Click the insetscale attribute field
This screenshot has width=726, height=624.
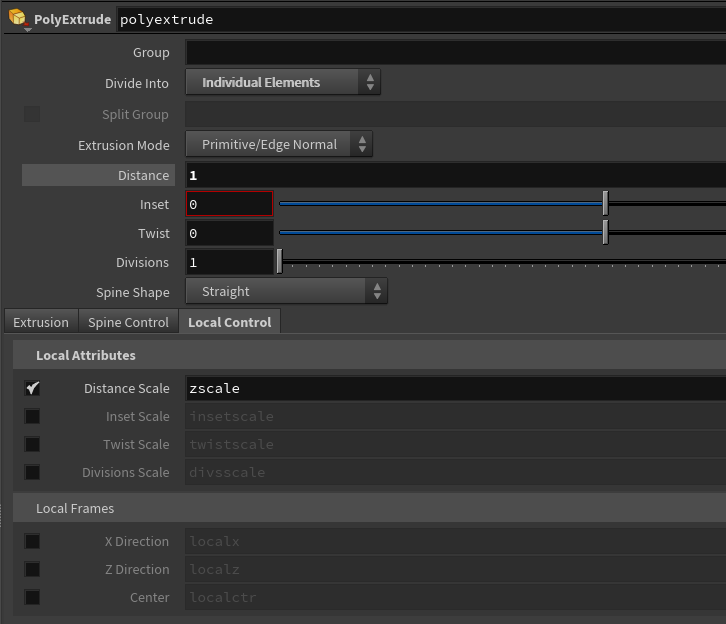pyautogui.click(x=456, y=416)
